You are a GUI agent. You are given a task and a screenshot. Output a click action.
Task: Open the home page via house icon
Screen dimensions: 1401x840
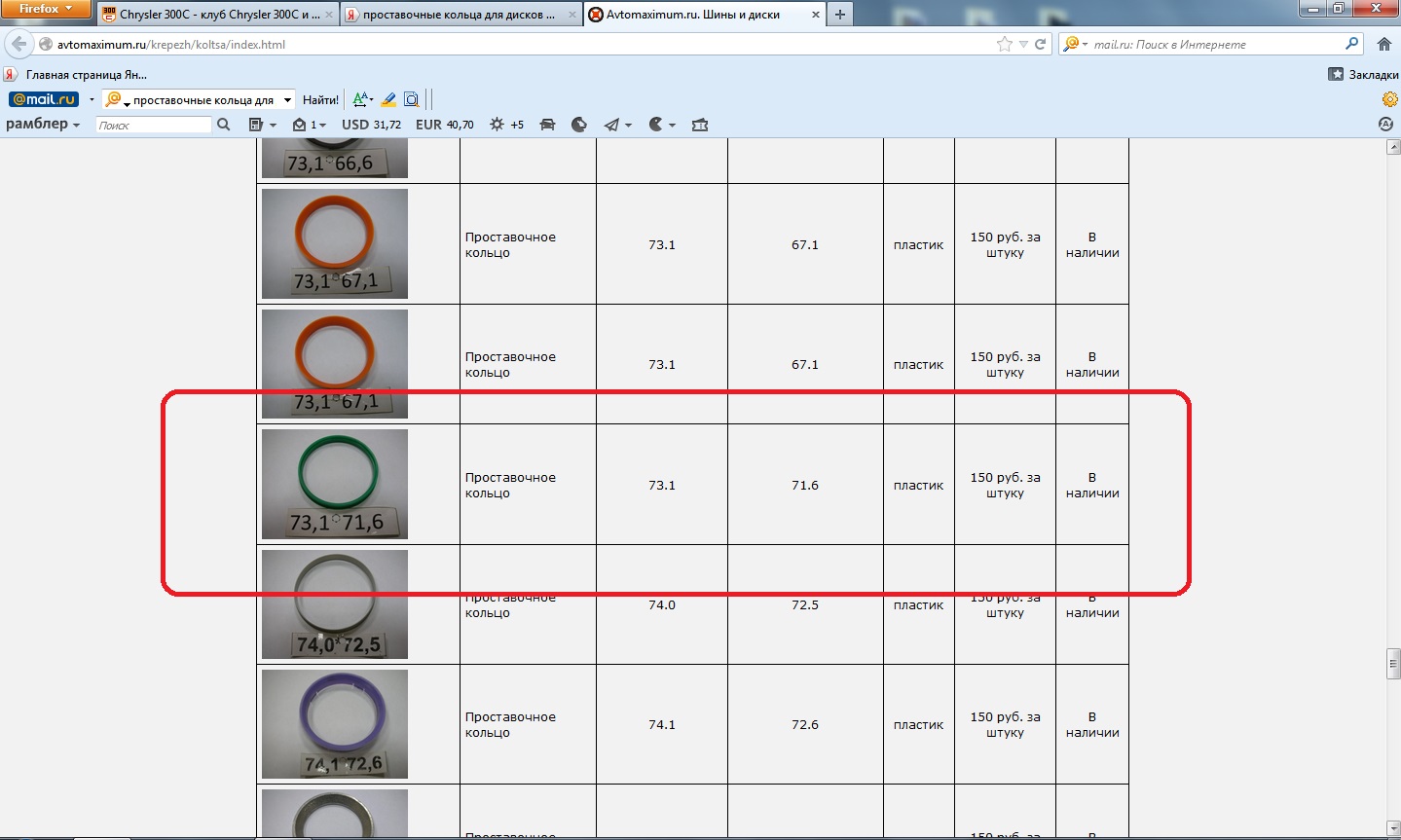1384,44
